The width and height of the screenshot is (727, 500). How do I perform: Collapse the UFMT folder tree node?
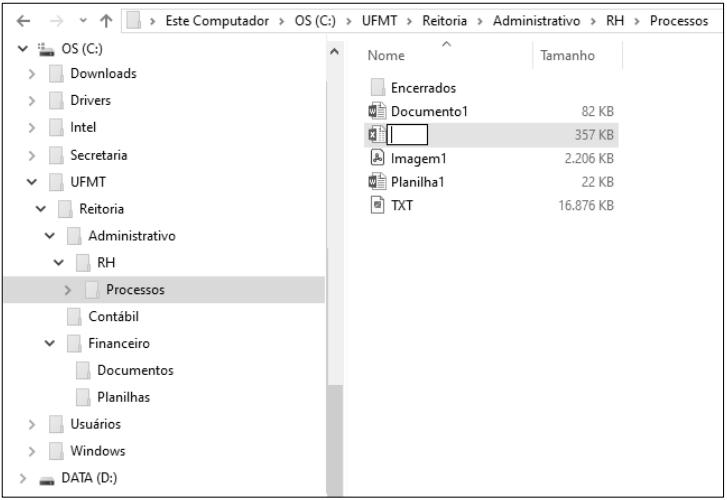click(32, 182)
